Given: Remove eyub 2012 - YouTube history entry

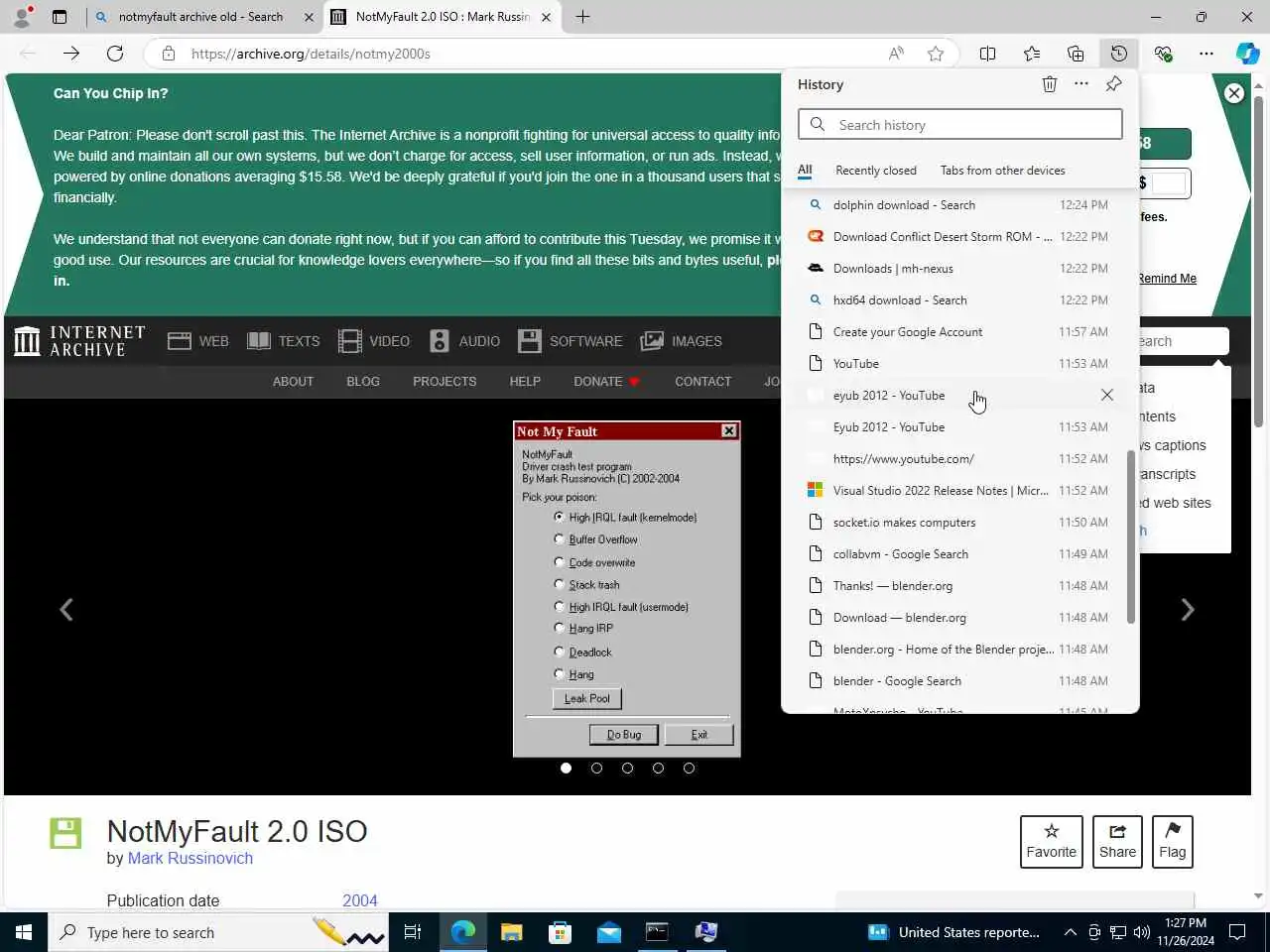Looking at the screenshot, I should pyautogui.click(x=1107, y=395).
